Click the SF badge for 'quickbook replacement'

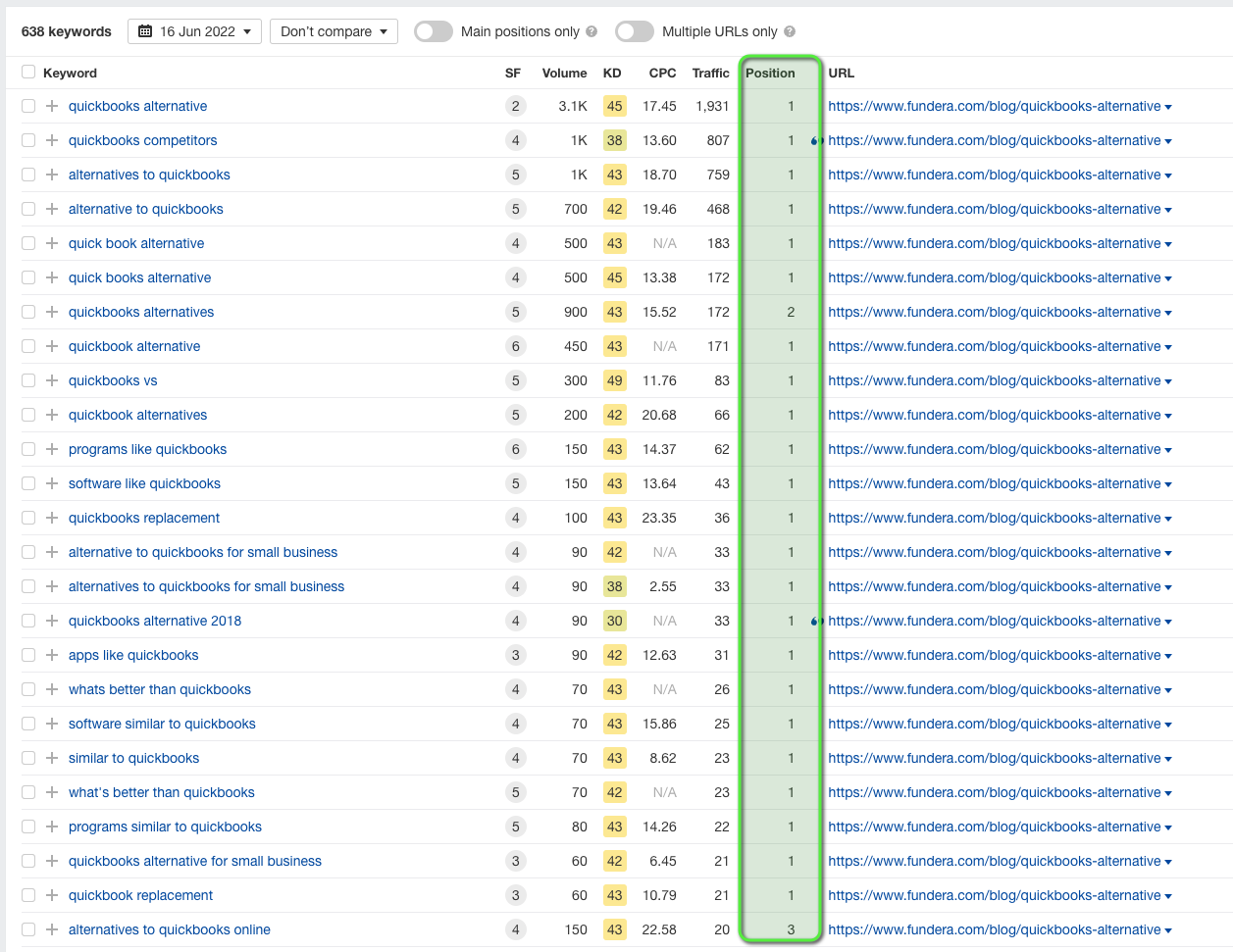tap(515, 895)
